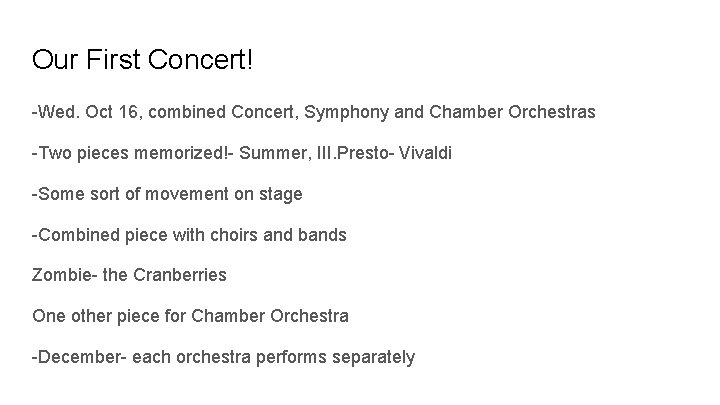This screenshot has width=720, height=405.
Task: Click the word "stage" in third bullet
Action: click(x=281, y=194)
